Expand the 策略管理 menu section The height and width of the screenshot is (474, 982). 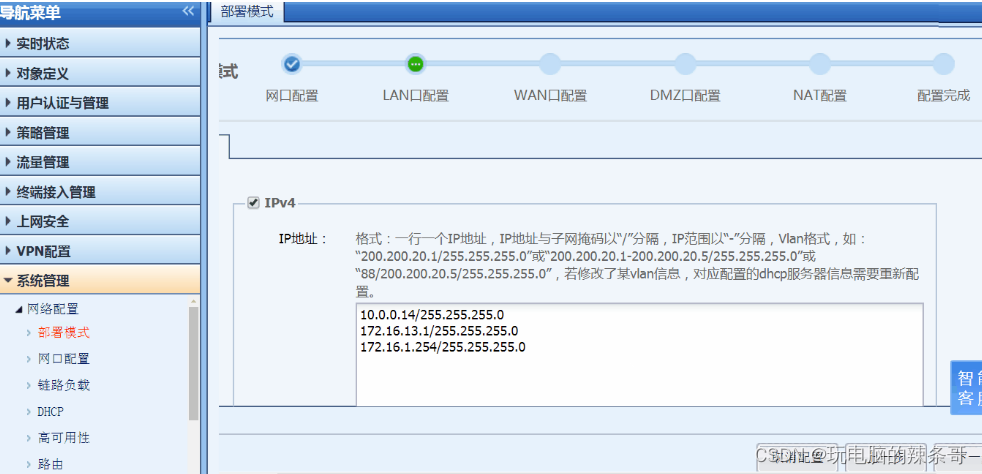pos(100,133)
